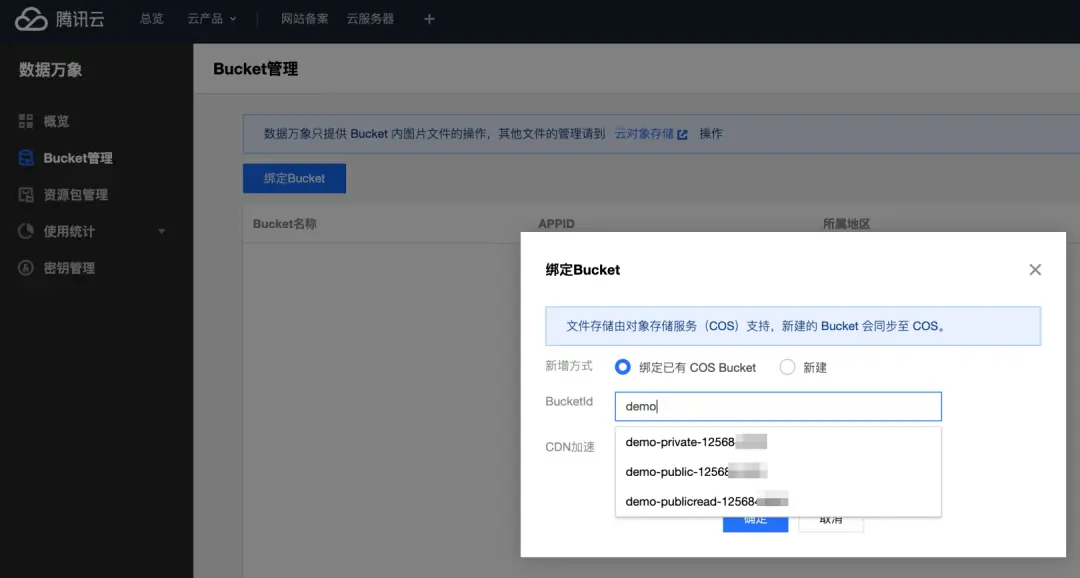The height and width of the screenshot is (578, 1080).
Task: Click the BucketId input field
Action: point(778,406)
